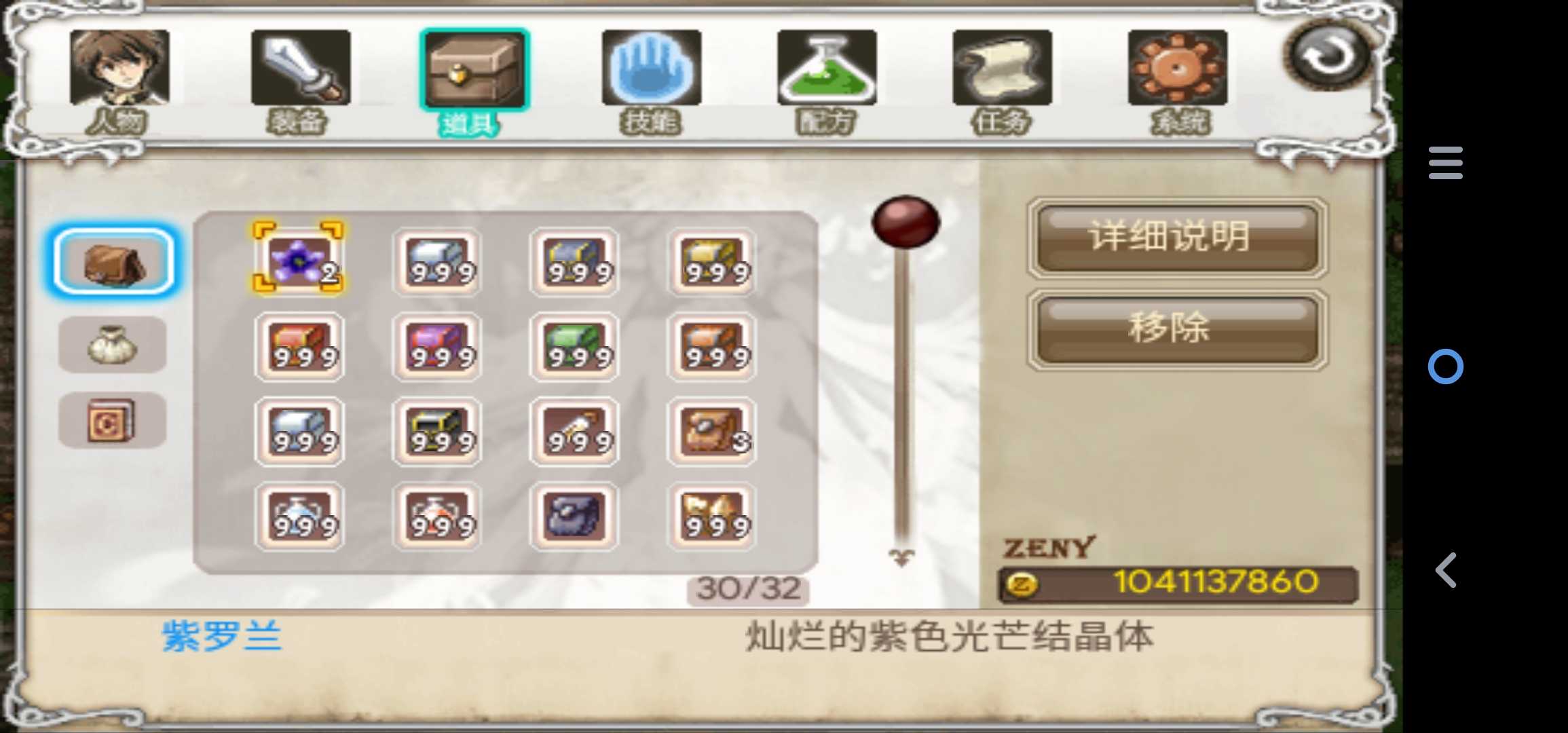Select the purple violet flower item
The image size is (1568, 733).
point(299,258)
